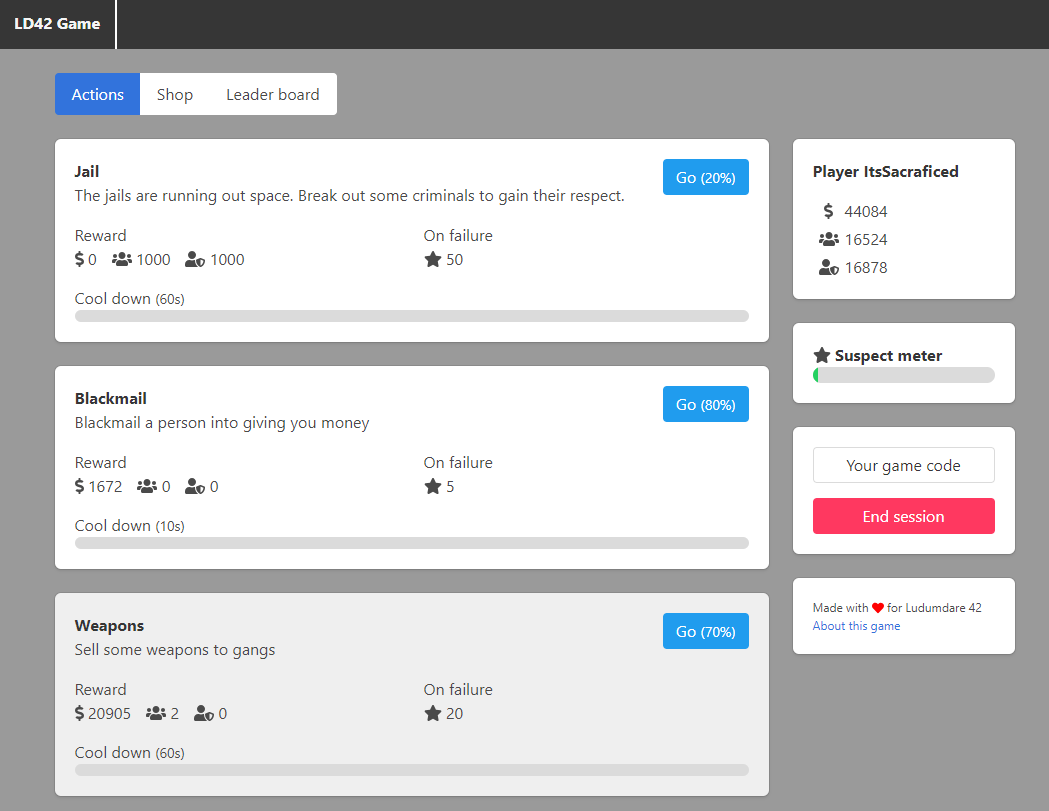
Task: Click the dollar icon in the Blackmail reward
Action: [80, 486]
